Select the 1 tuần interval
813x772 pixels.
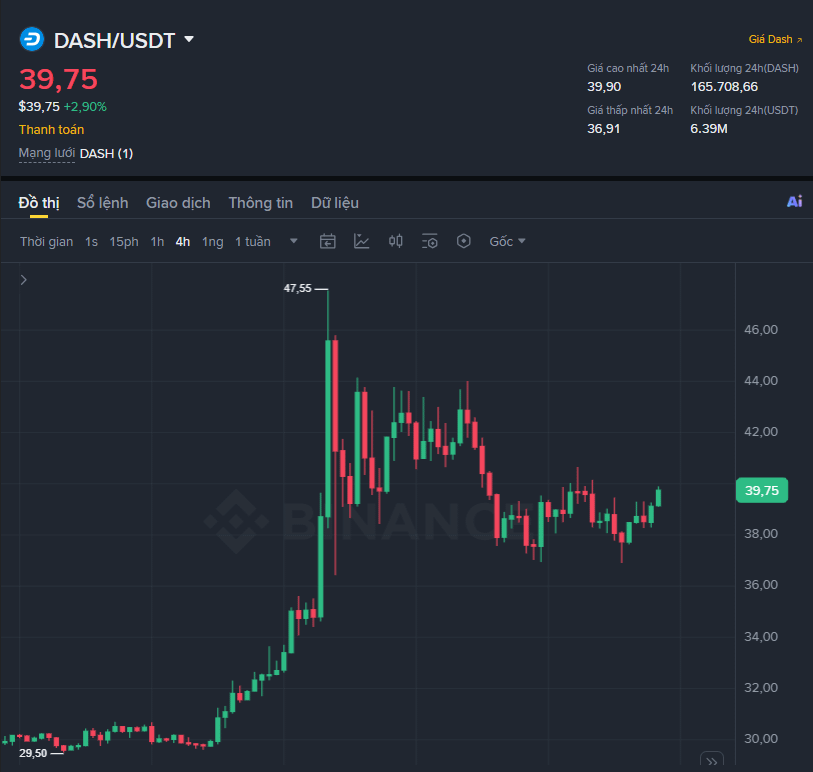point(253,242)
